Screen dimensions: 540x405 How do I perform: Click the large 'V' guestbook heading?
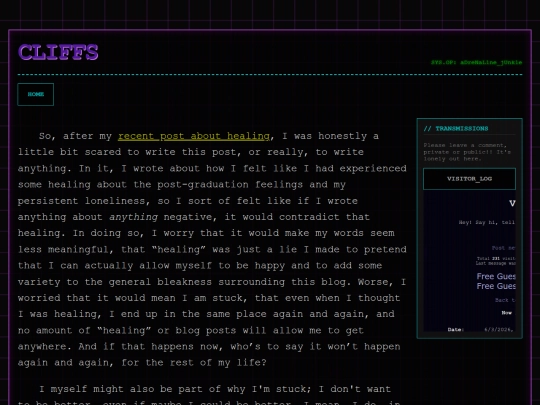tap(512, 203)
